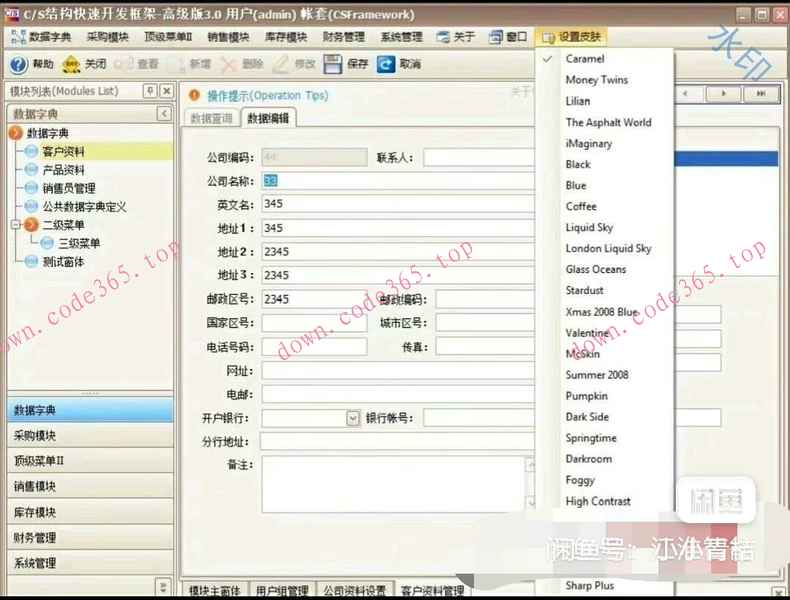Open 采购模块 in the navigation bar
Screen dimensions: 790x600
(90, 436)
